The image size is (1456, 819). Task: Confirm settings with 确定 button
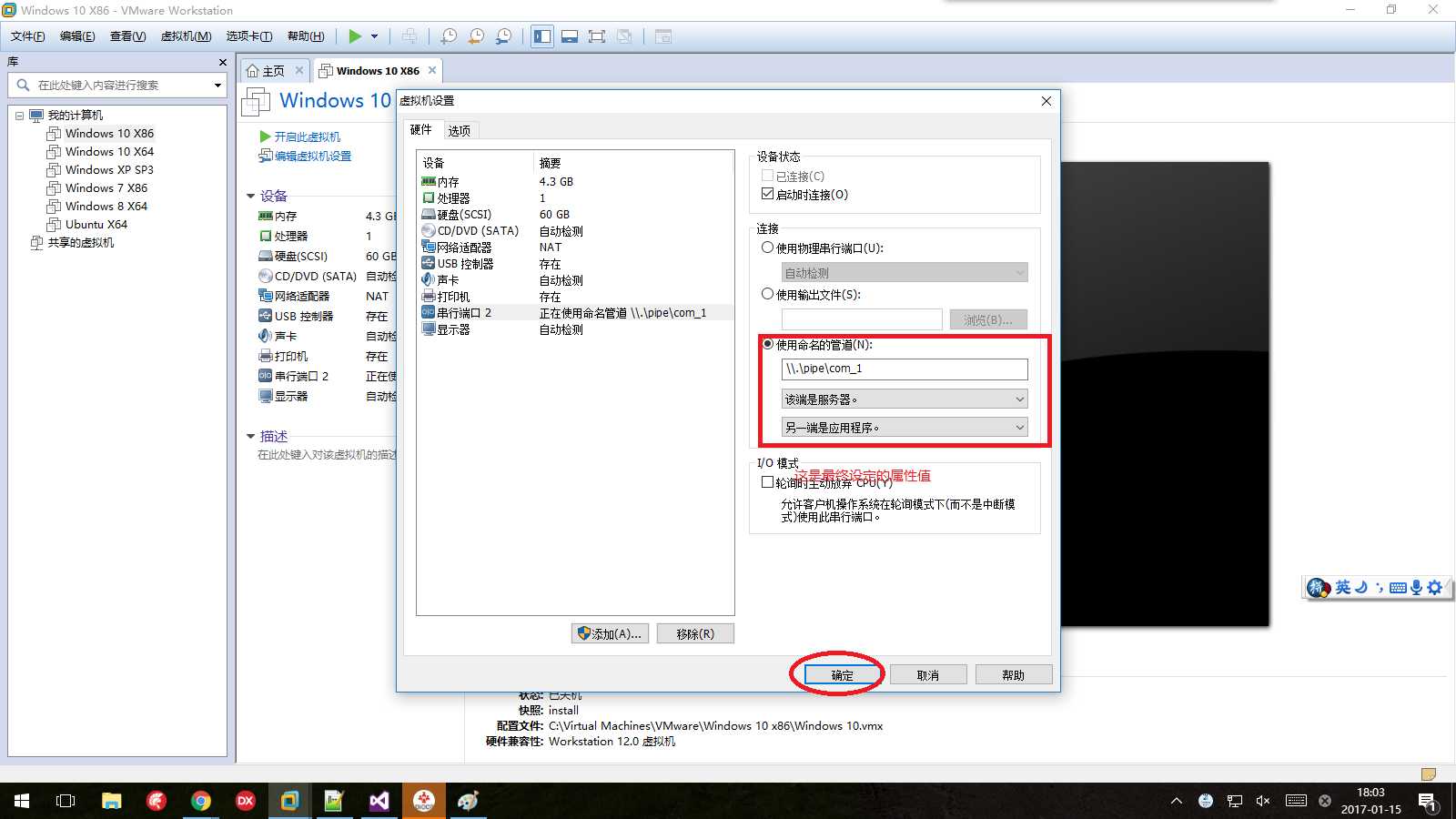843,675
